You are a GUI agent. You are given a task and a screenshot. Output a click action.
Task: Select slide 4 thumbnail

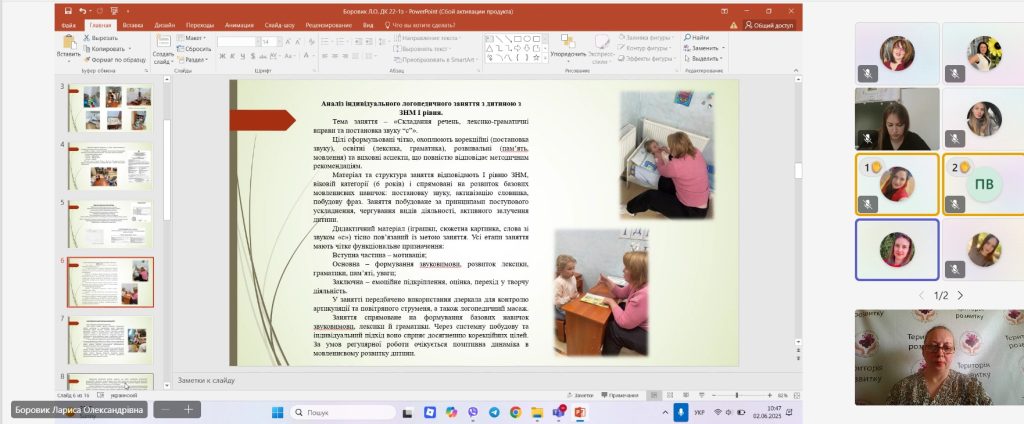pyautogui.click(x=110, y=166)
